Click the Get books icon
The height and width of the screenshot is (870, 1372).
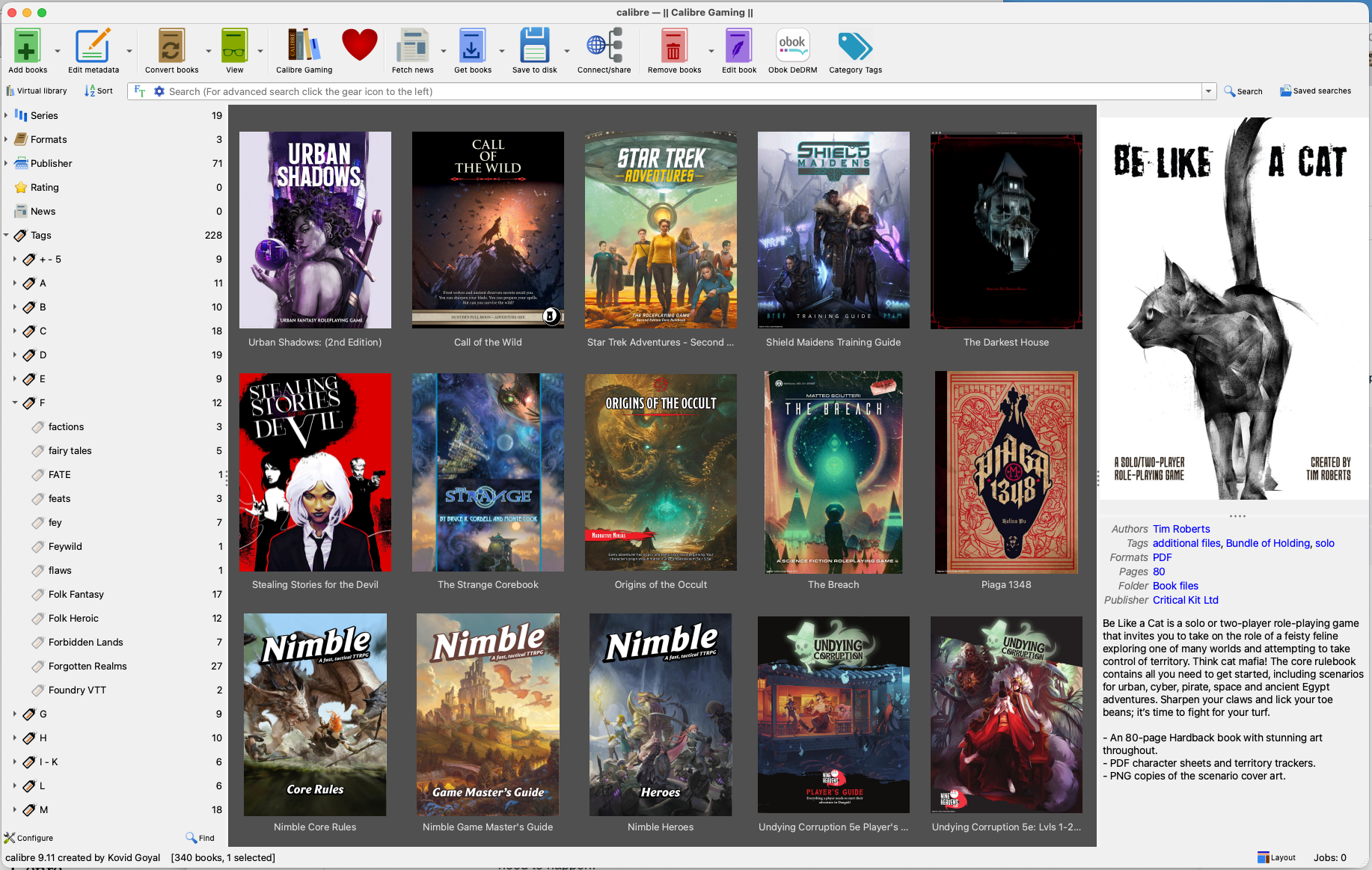point(472,46)
